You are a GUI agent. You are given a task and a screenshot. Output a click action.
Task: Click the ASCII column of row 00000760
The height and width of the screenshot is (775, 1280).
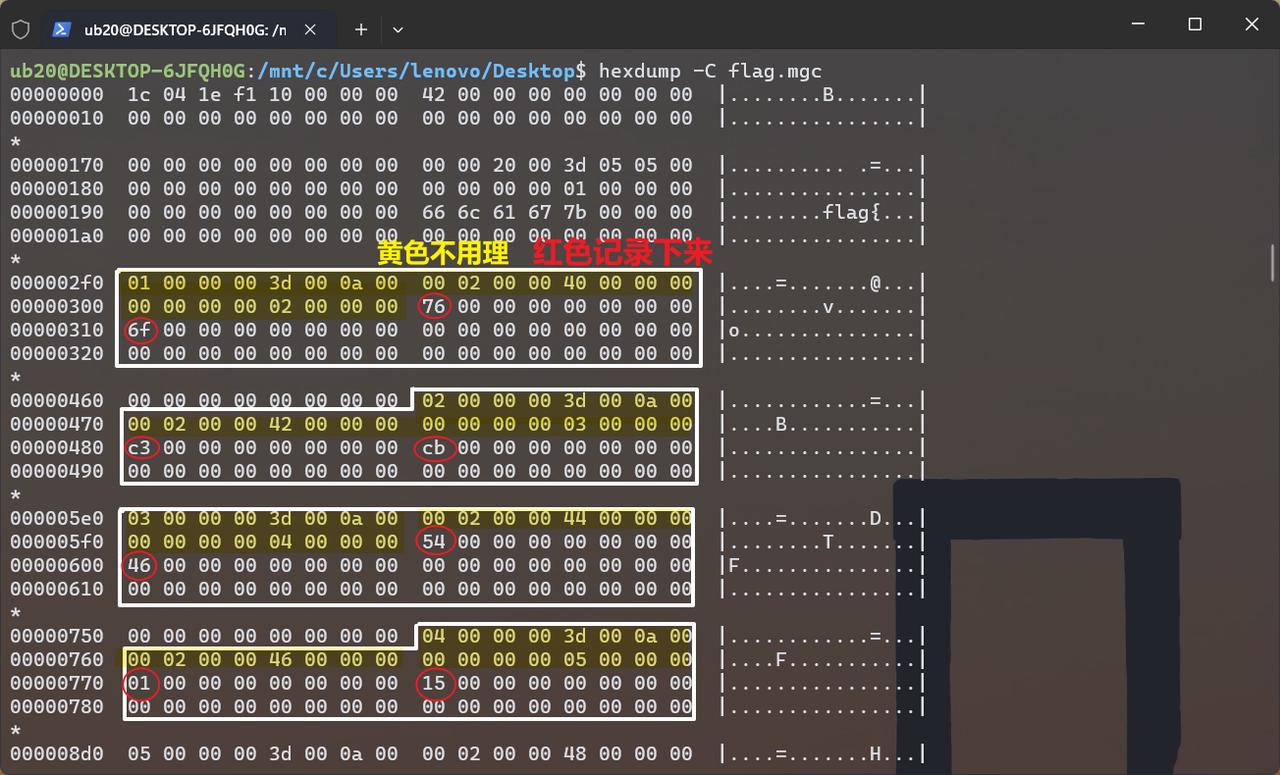coord(822,660)
